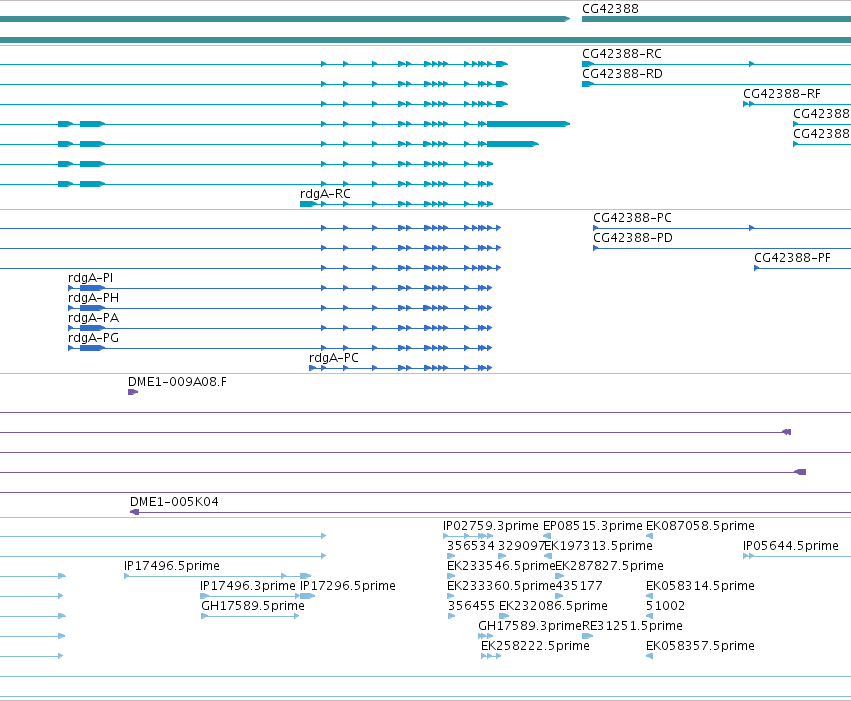Screen dimensions: 851x701
Task: Click the EK287827.5prime EST label
Action: pos(609,566)
